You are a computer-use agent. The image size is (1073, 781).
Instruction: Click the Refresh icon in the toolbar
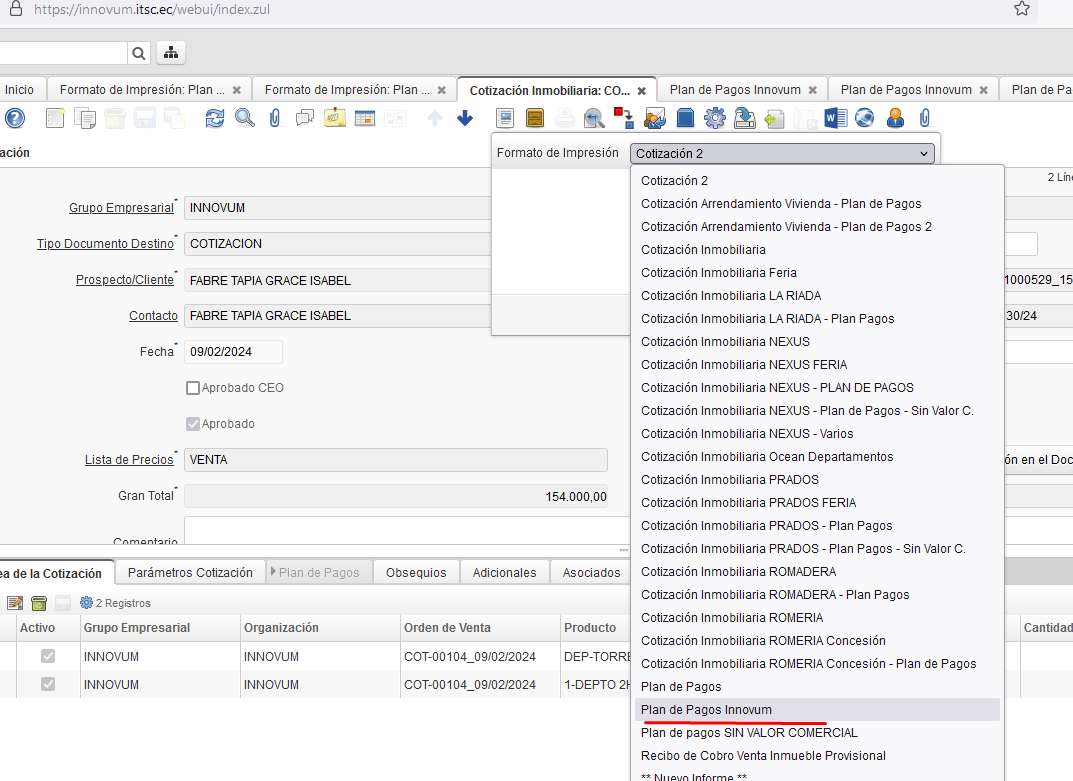tap(215, 118)
